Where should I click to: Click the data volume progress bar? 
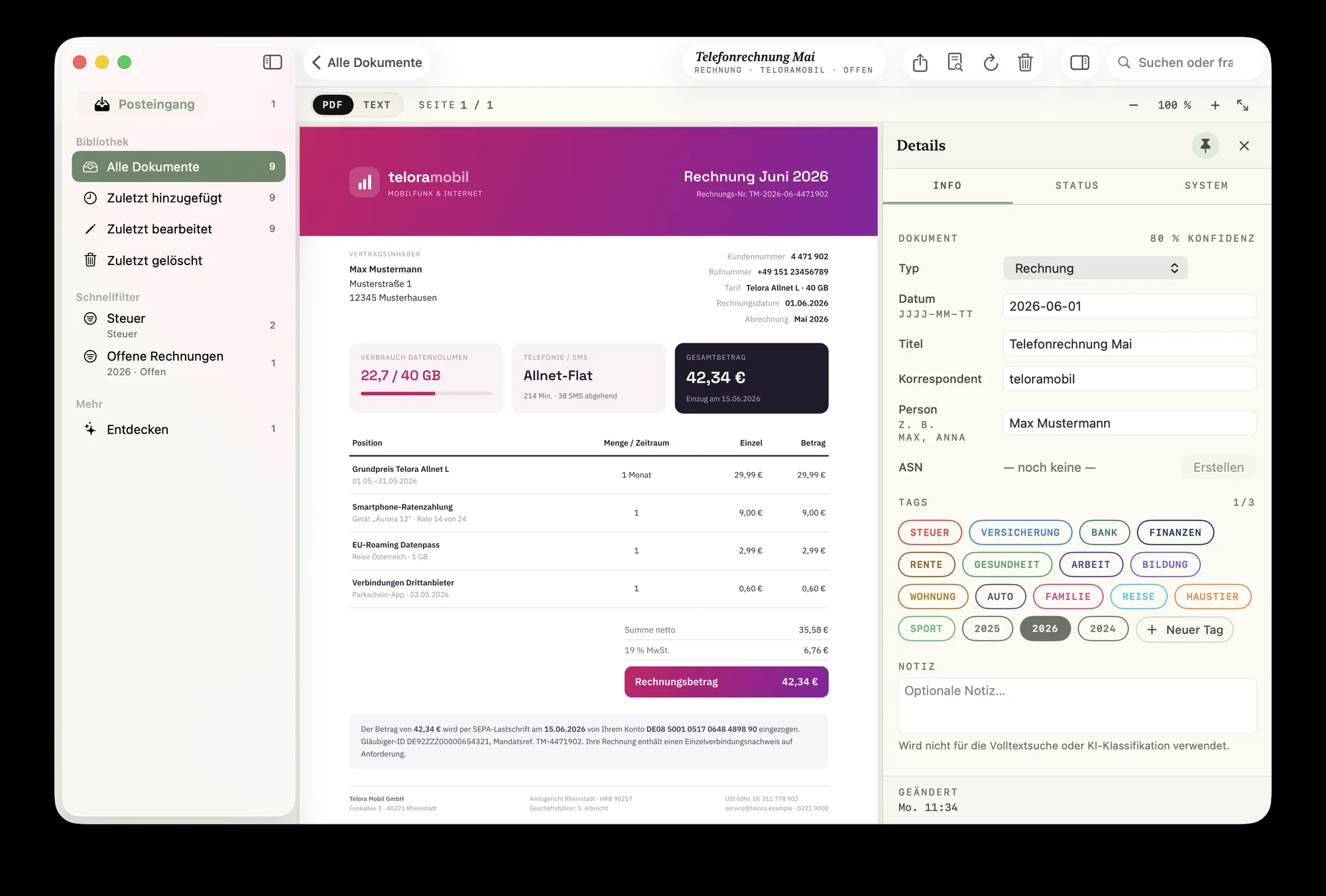click(426, 394)
